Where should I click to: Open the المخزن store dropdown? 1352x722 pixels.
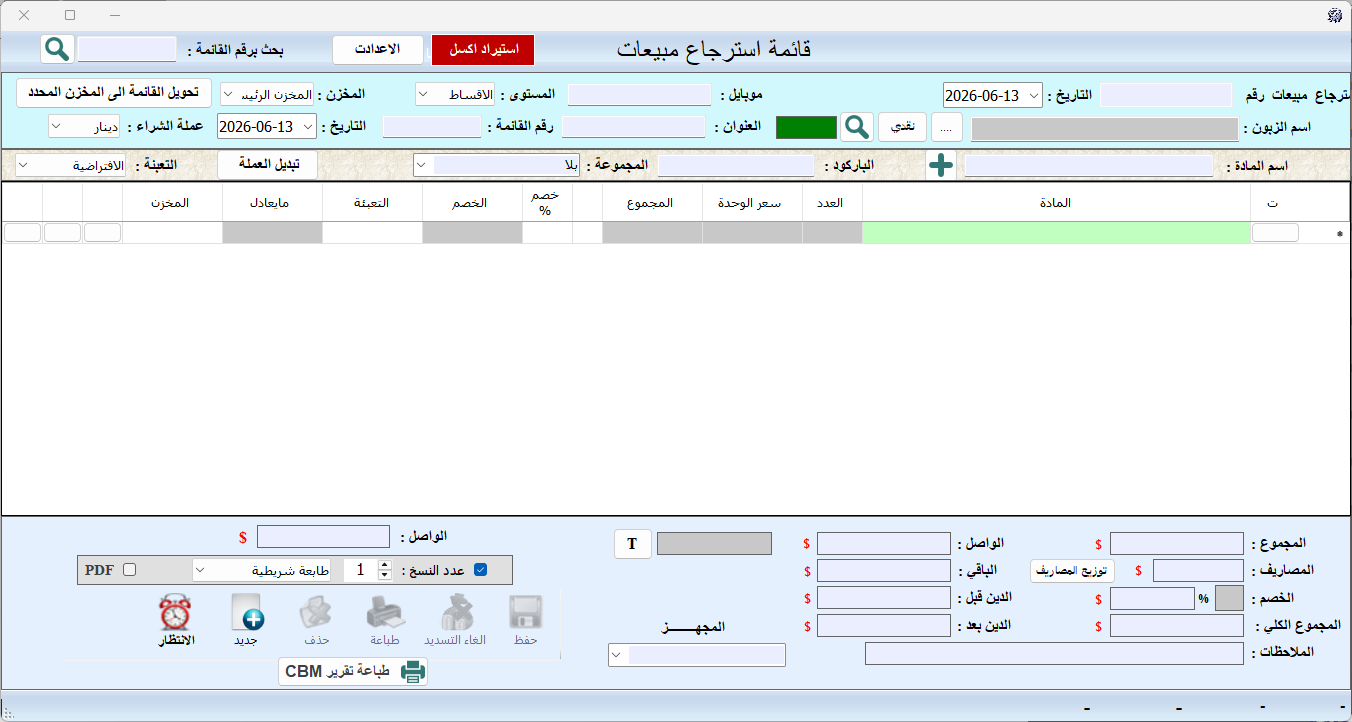(229, 95)
